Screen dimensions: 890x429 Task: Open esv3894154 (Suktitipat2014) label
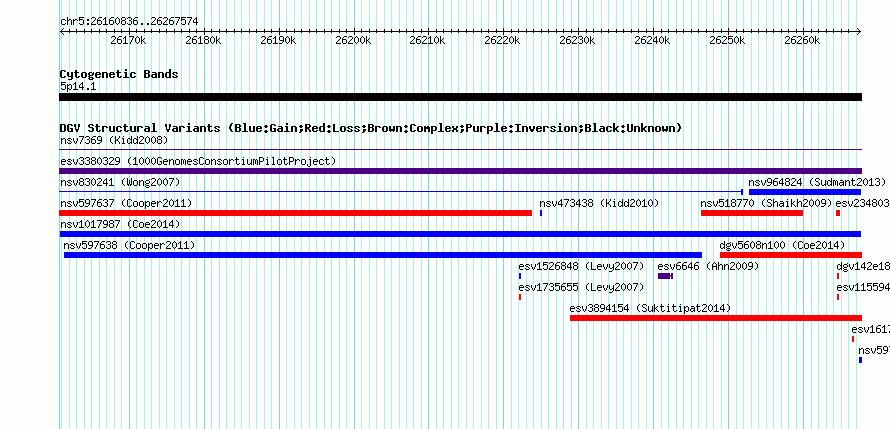point(650,308)
